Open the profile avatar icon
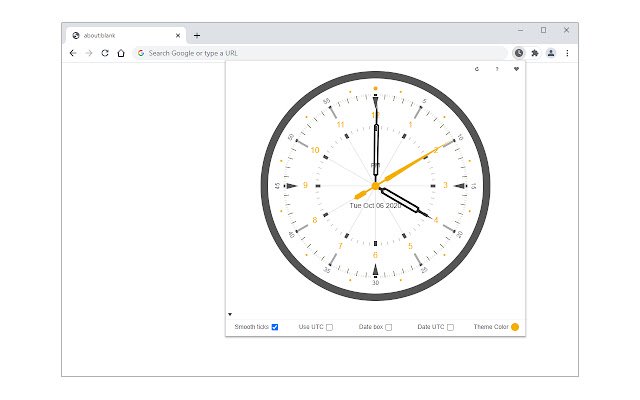Image resolution: width=640 pixels, height=400 pixels. click(551, 53)
